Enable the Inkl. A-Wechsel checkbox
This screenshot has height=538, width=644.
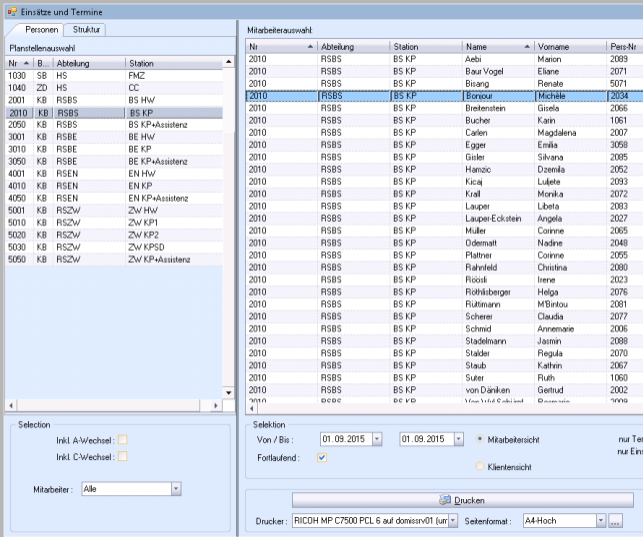[123, 439]
